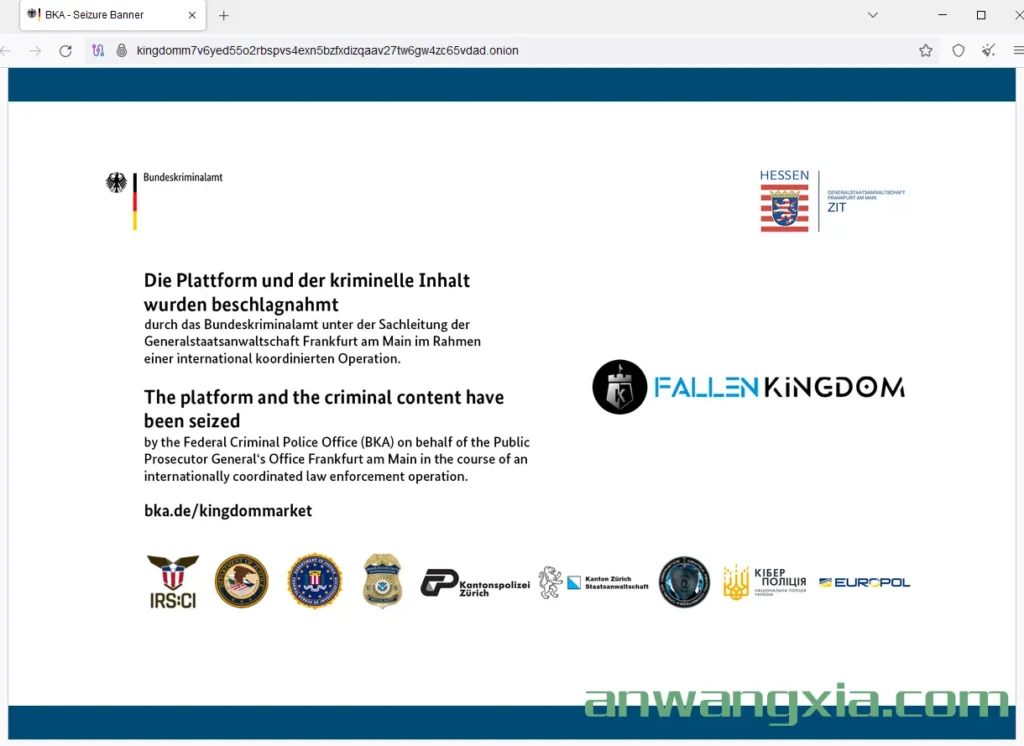This screenshot has width=1024, height=746.
Task: Close the BKA - Seizure Banner tab
Action: tap(192, 15)
